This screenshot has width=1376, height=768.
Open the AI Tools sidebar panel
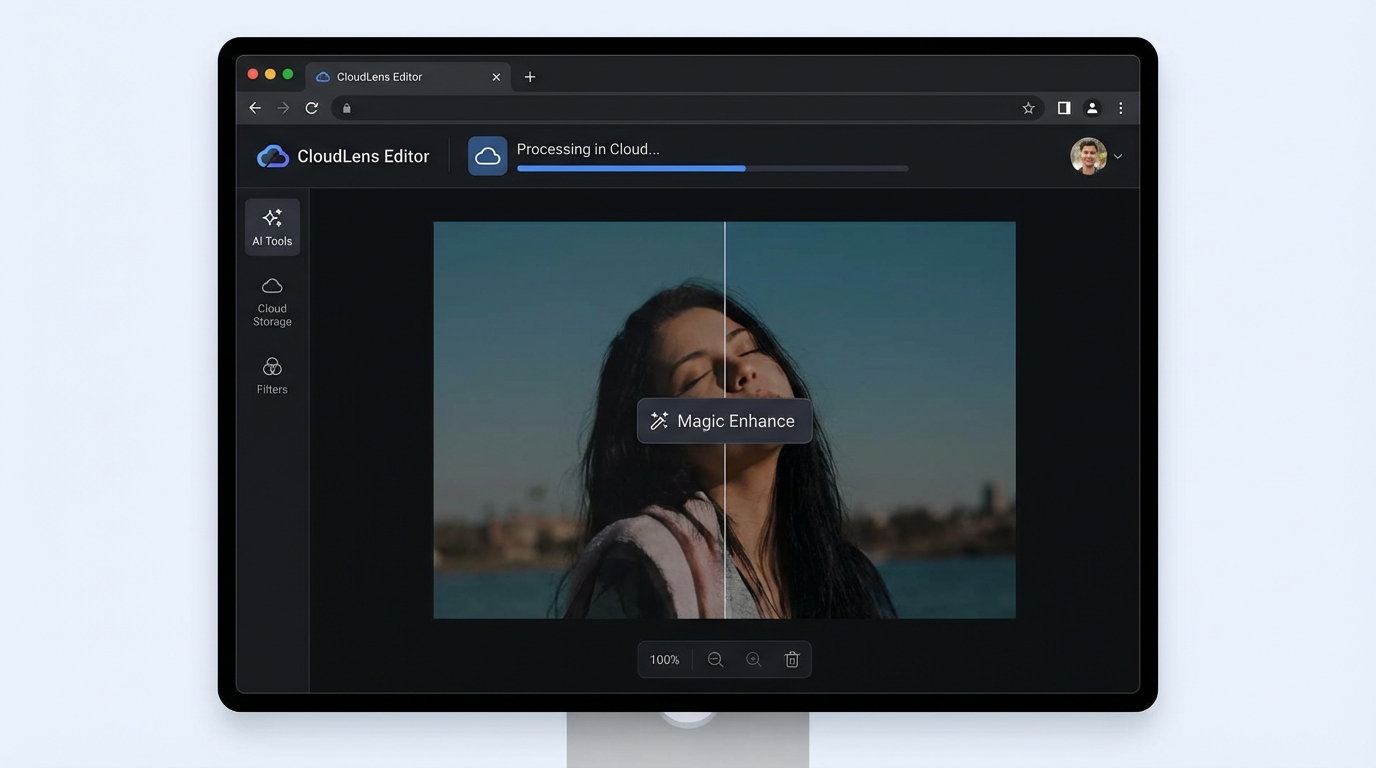272,227
